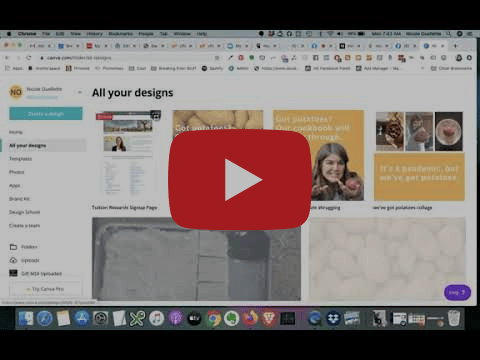This screenshot has height=360, width=480.
Task: Click the Create a design button
Action: pos(46,114)
